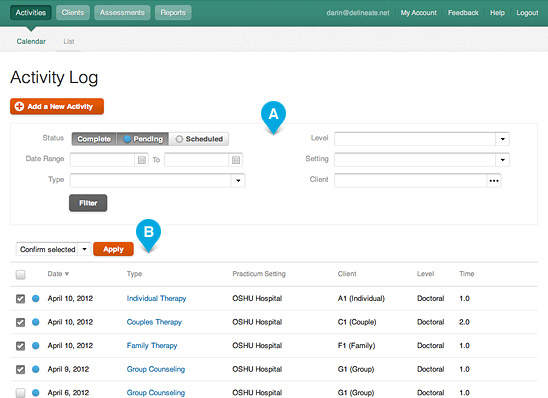Click the Client search input field
The height and width of the screenshot is (398, 548).
point(411,181)
